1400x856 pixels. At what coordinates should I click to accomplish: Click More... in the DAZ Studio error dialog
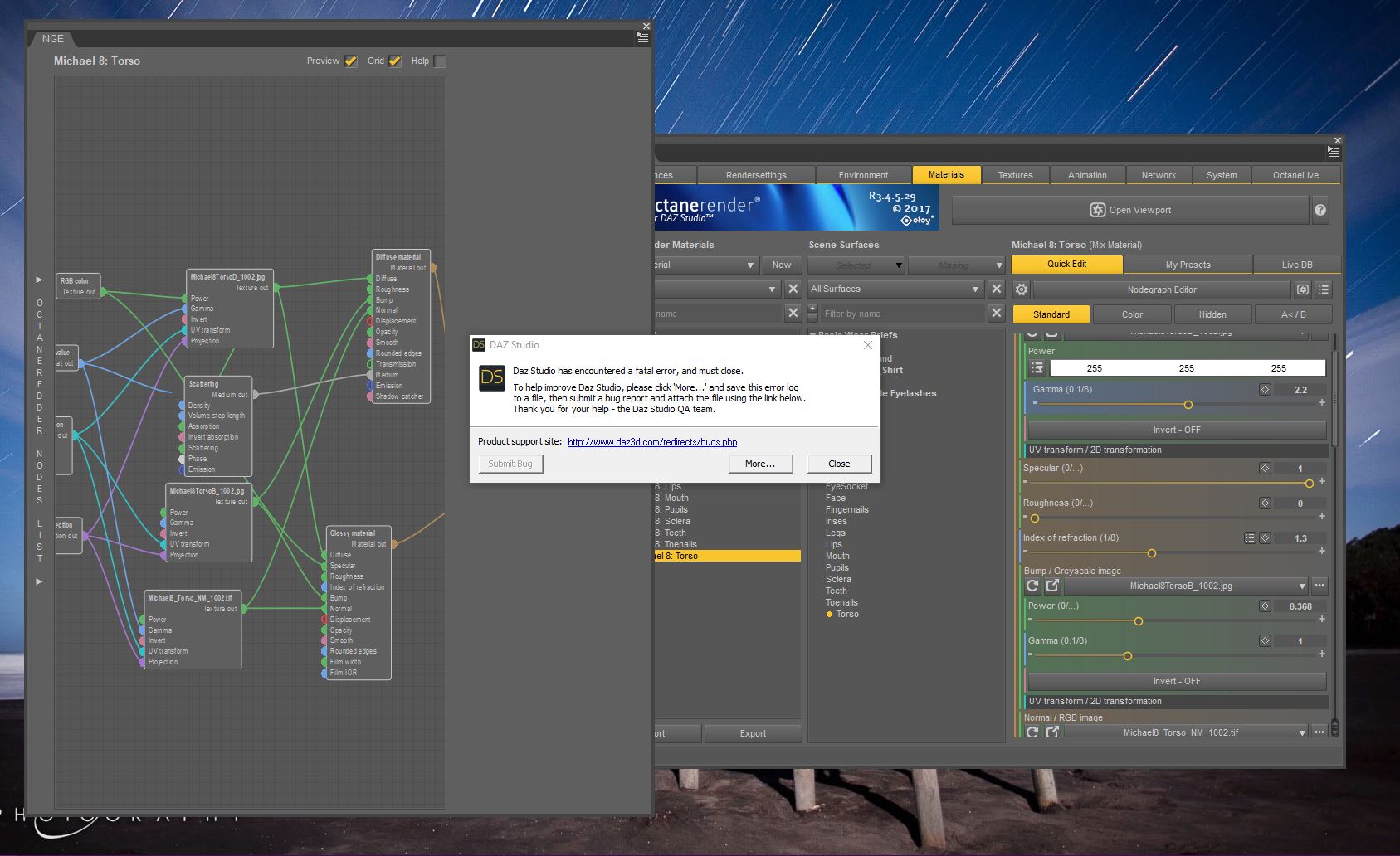click(760, 464)
